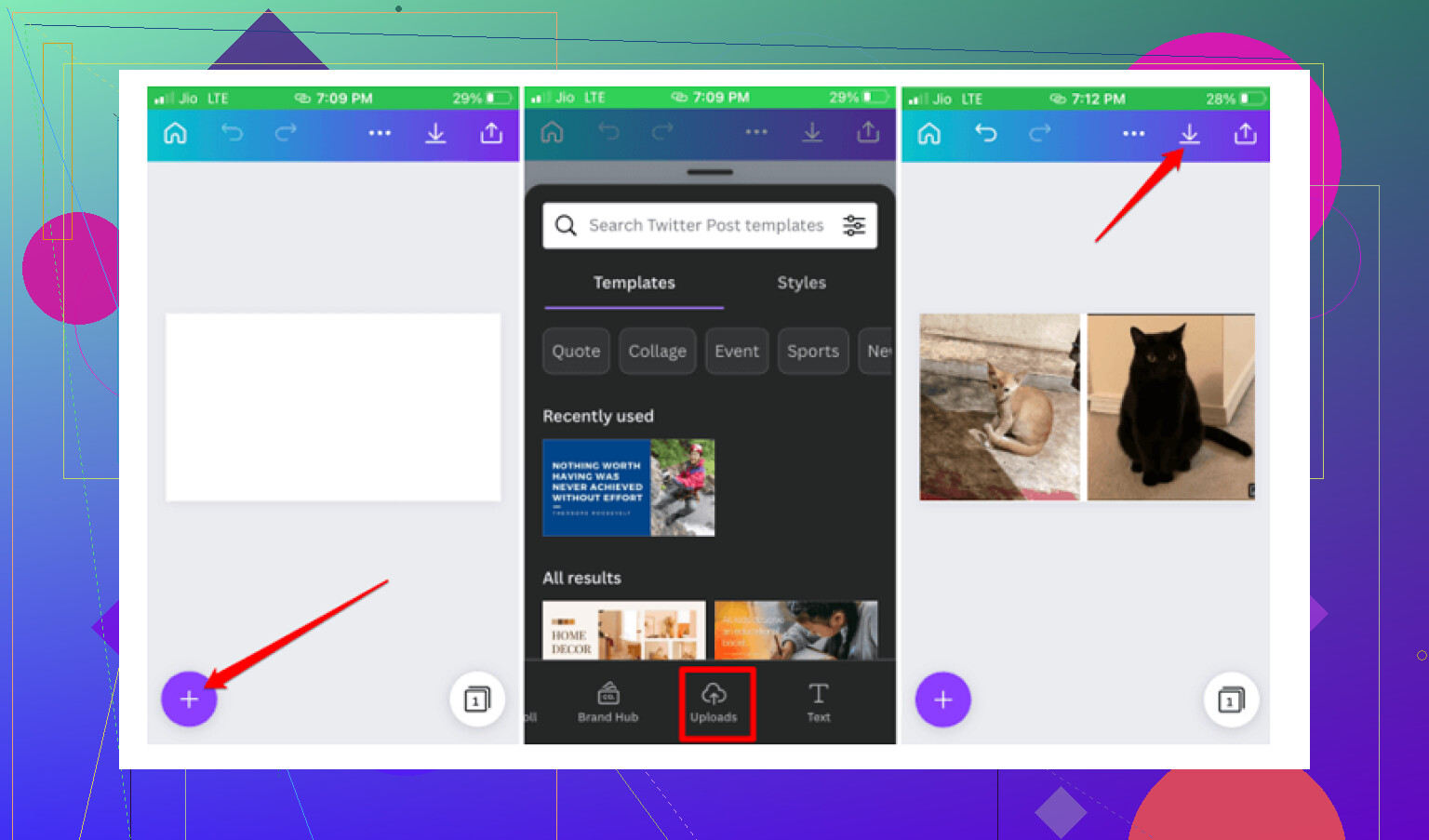This screenshot has width=1429, height=840.
Task: Select the Collage category chip
Action: 658,351
